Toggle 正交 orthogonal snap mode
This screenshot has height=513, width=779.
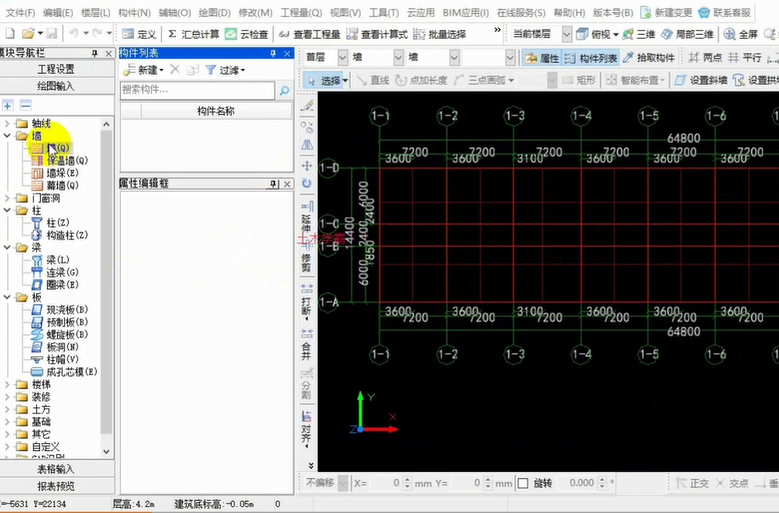pyautogui.click(x=692, y=483)
